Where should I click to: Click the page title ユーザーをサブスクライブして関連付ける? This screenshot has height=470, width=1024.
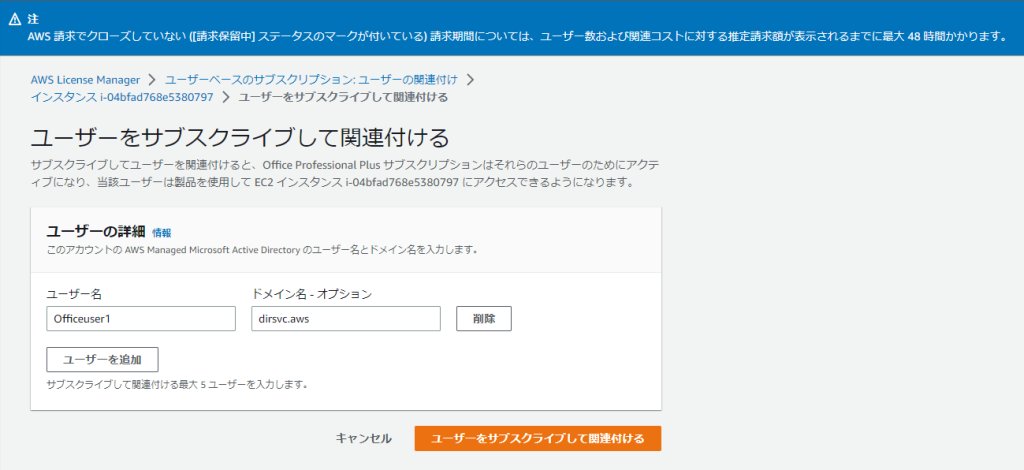240,138
